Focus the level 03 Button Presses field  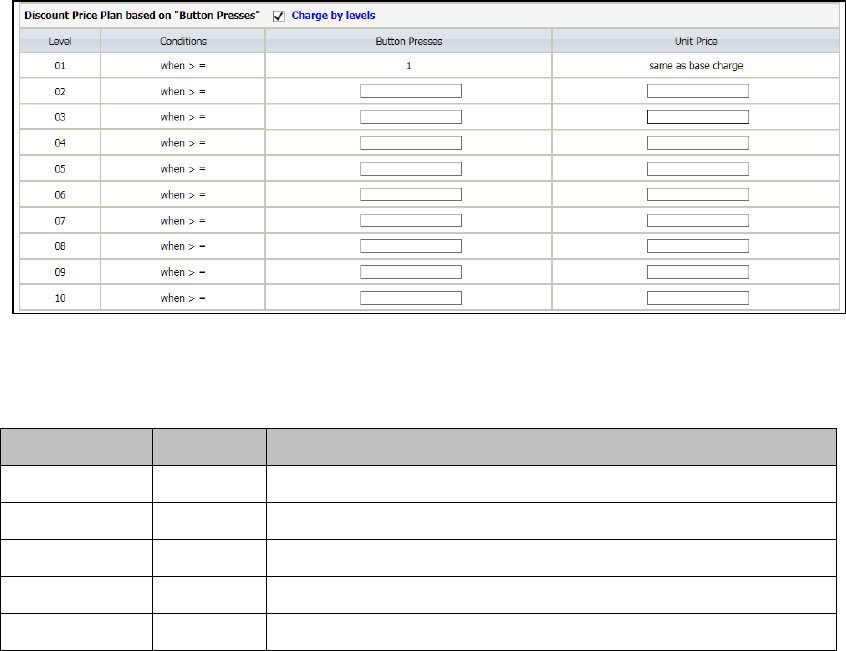point(411,117)
